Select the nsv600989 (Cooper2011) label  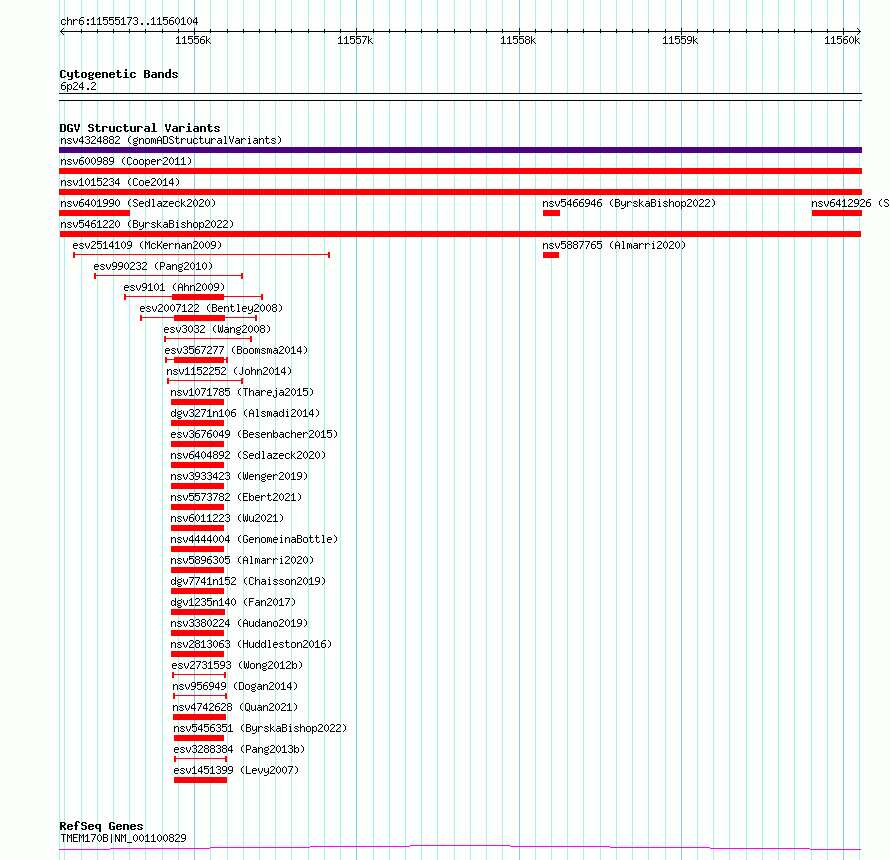pyautogui.click(x=126, y=161)
